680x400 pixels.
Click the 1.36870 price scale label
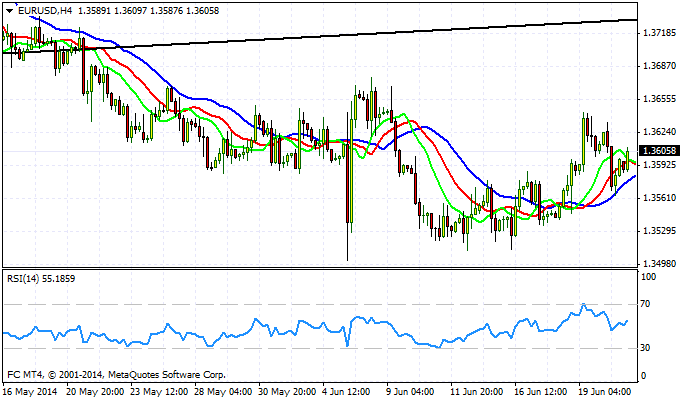click(660, 66)
